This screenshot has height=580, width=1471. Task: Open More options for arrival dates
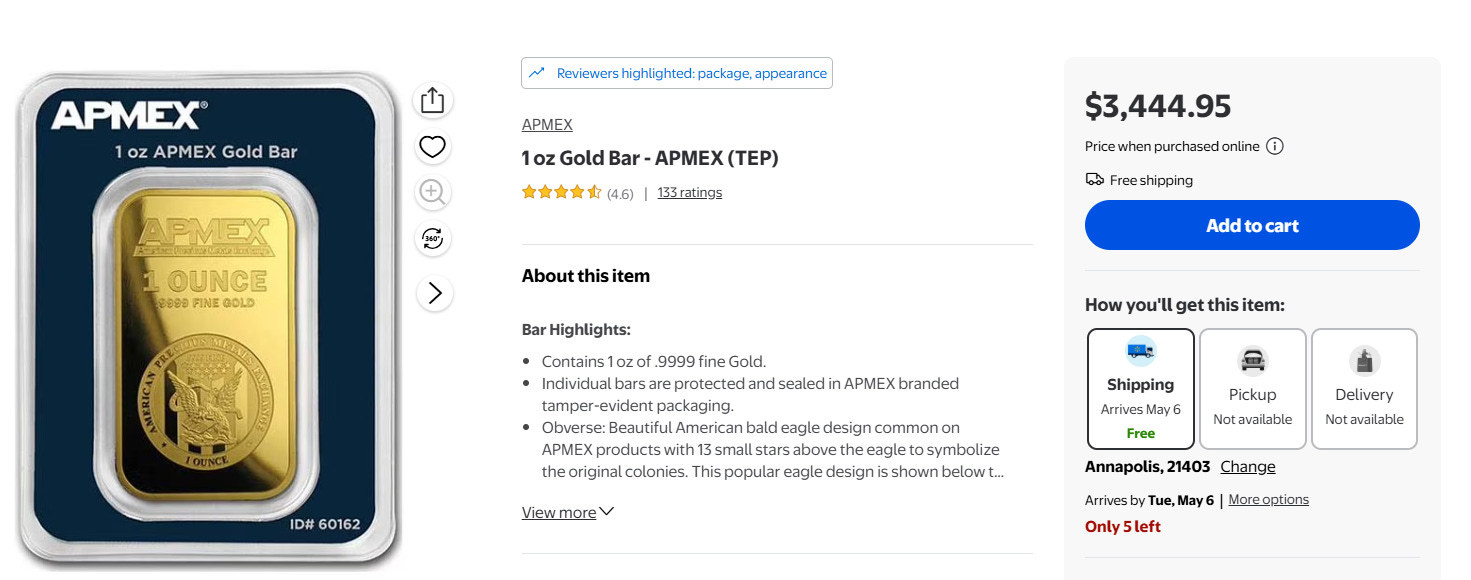[1268, 499]
